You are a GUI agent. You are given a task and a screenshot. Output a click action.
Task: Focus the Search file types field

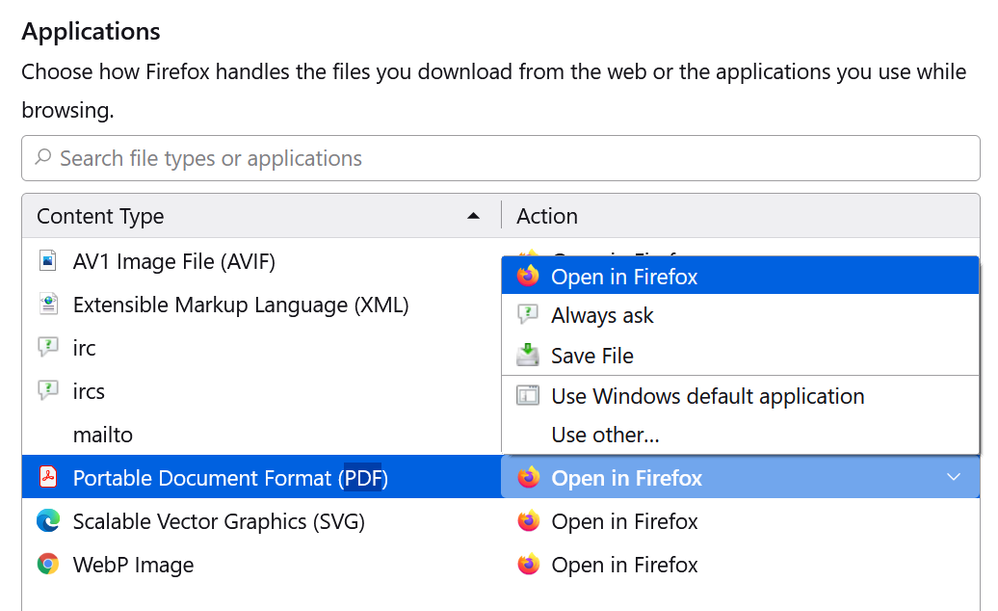tap(500, 158)
